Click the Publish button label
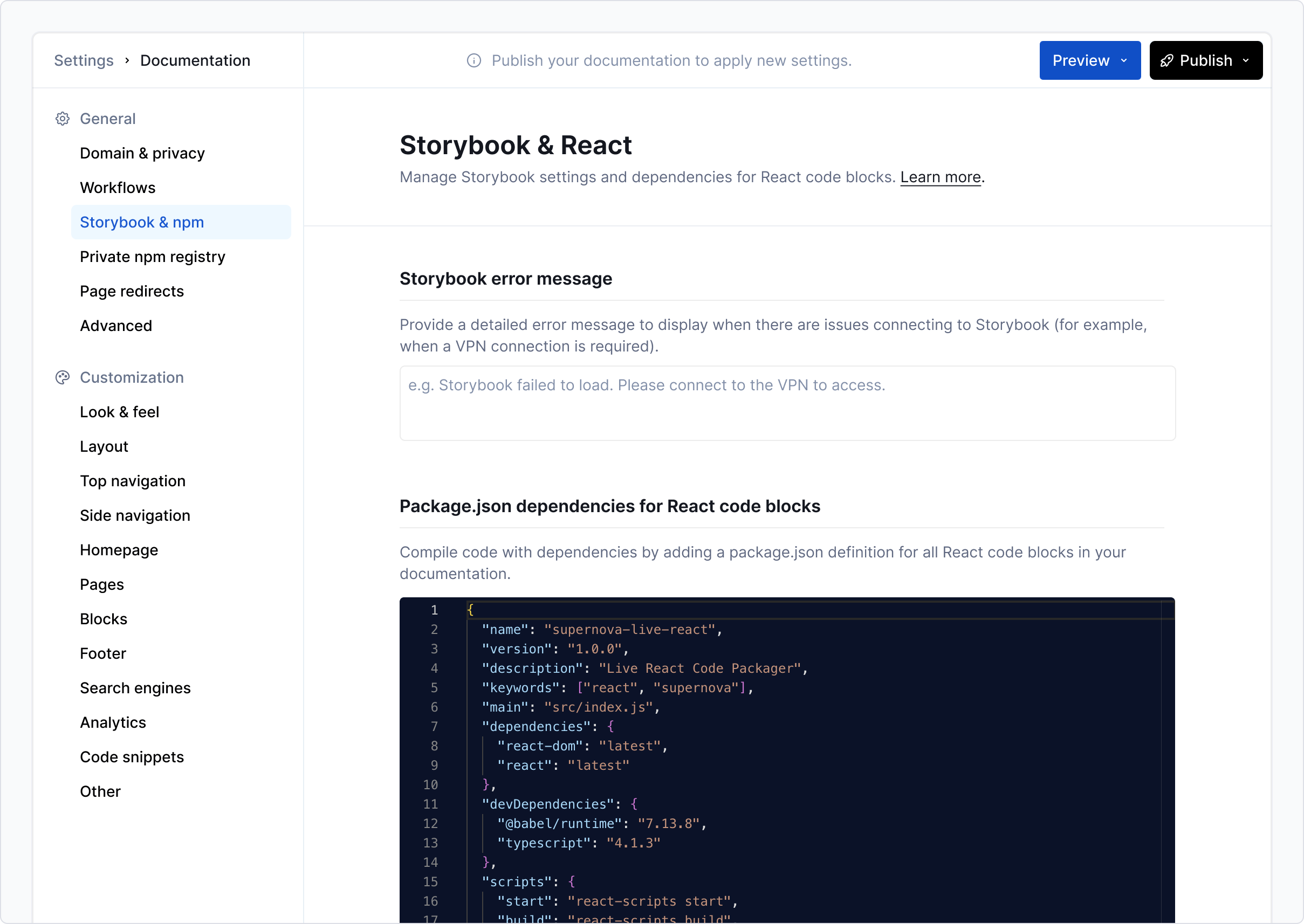This screenshot has height=924, width=1304. (x=1205, y=60)
